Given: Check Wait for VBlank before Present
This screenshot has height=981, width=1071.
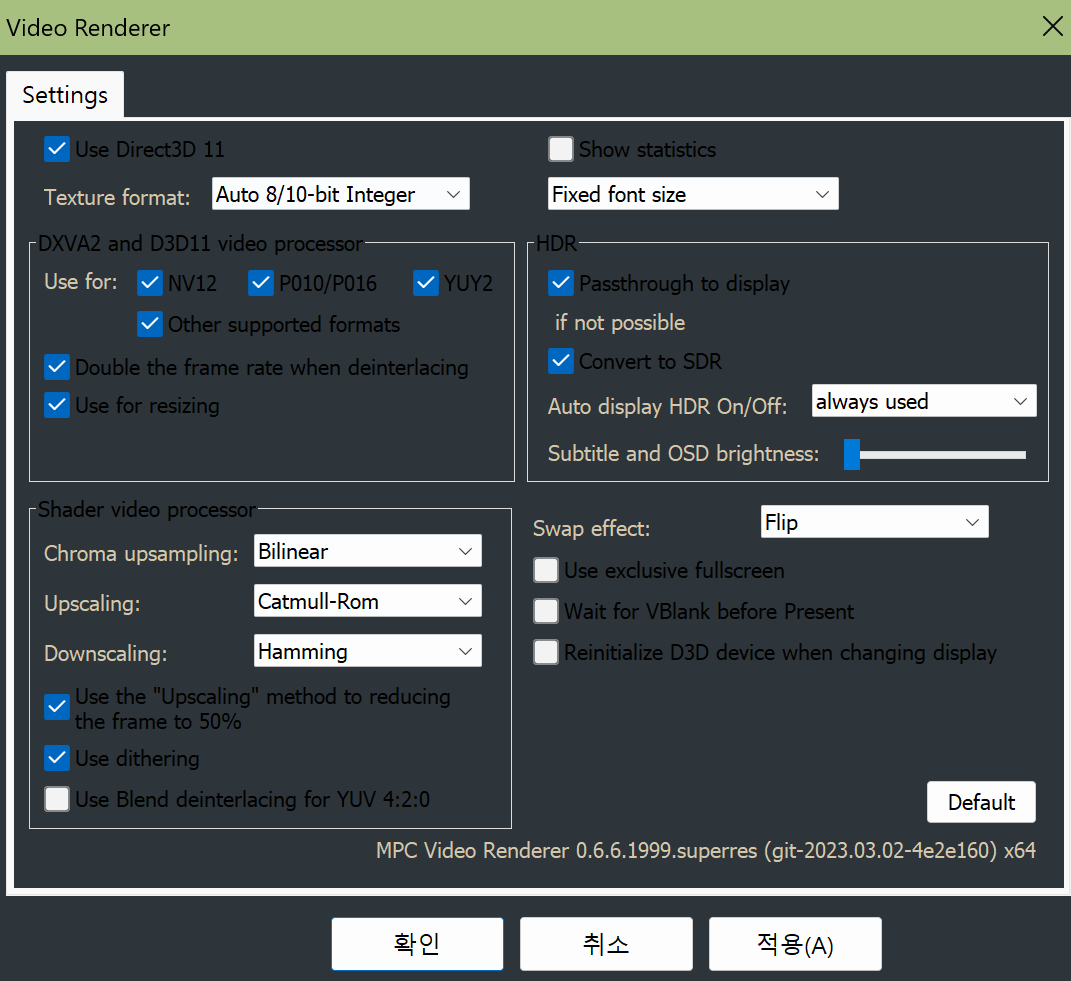Looking at the screenshot, I should 546,612.
